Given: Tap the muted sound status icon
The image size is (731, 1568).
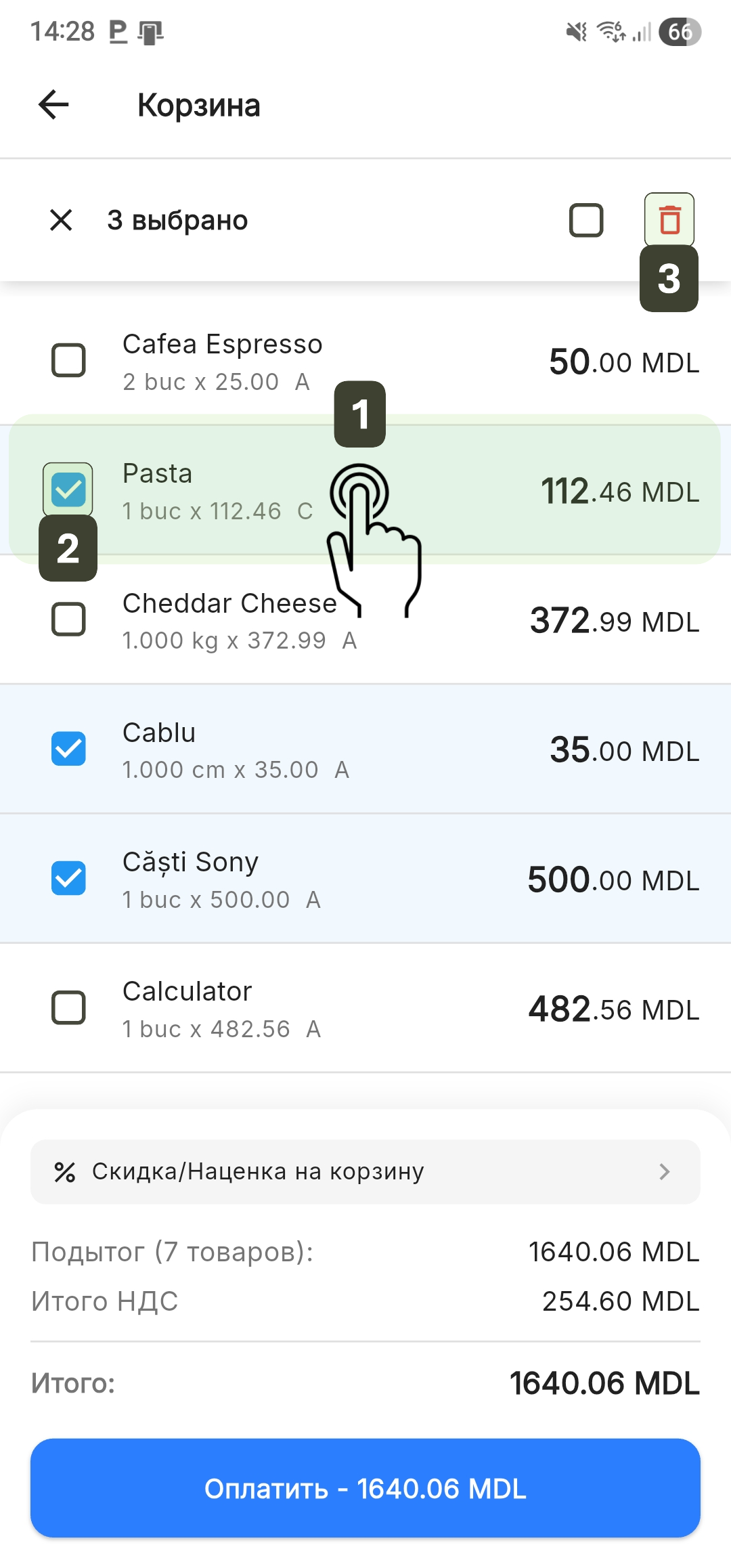Looking at the screenshot, I should 577,32.
